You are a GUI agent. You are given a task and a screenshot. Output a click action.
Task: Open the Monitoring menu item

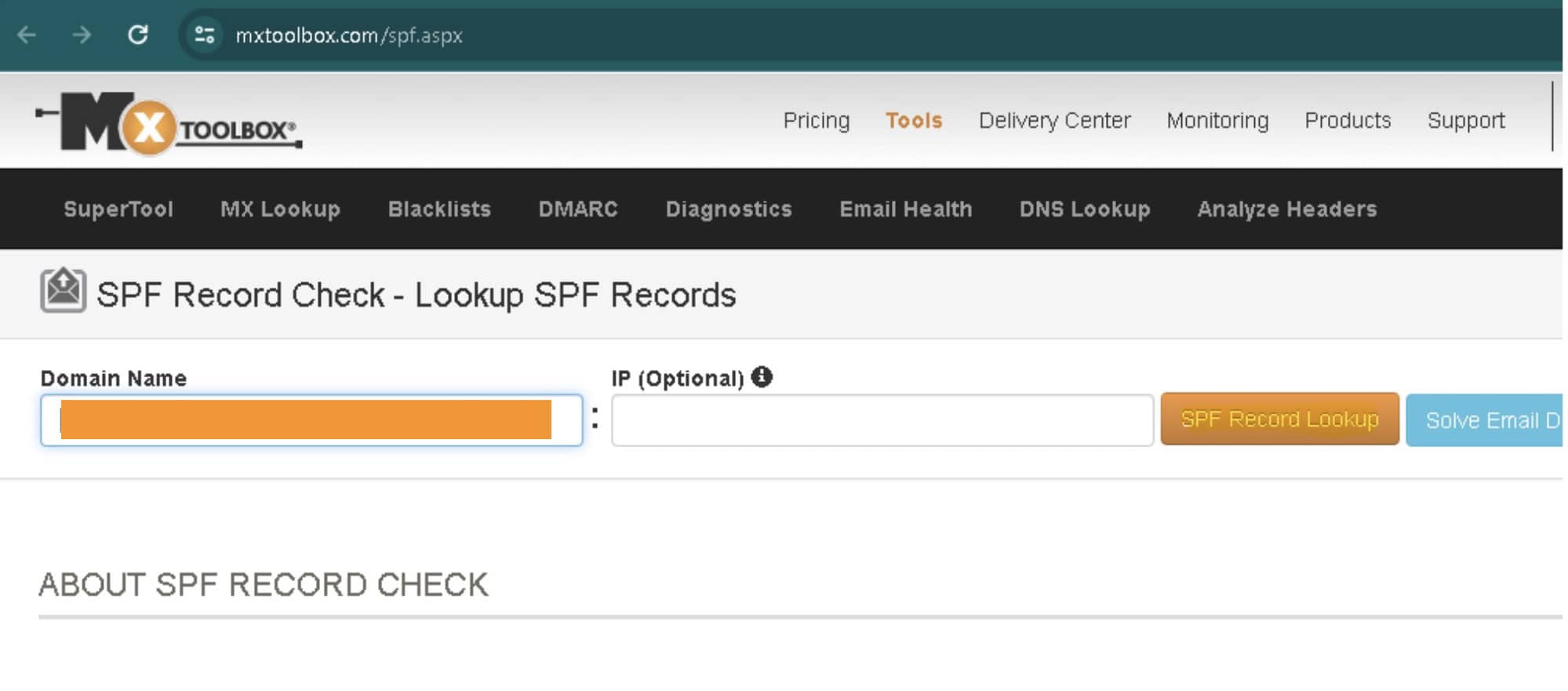(1217, 120)
